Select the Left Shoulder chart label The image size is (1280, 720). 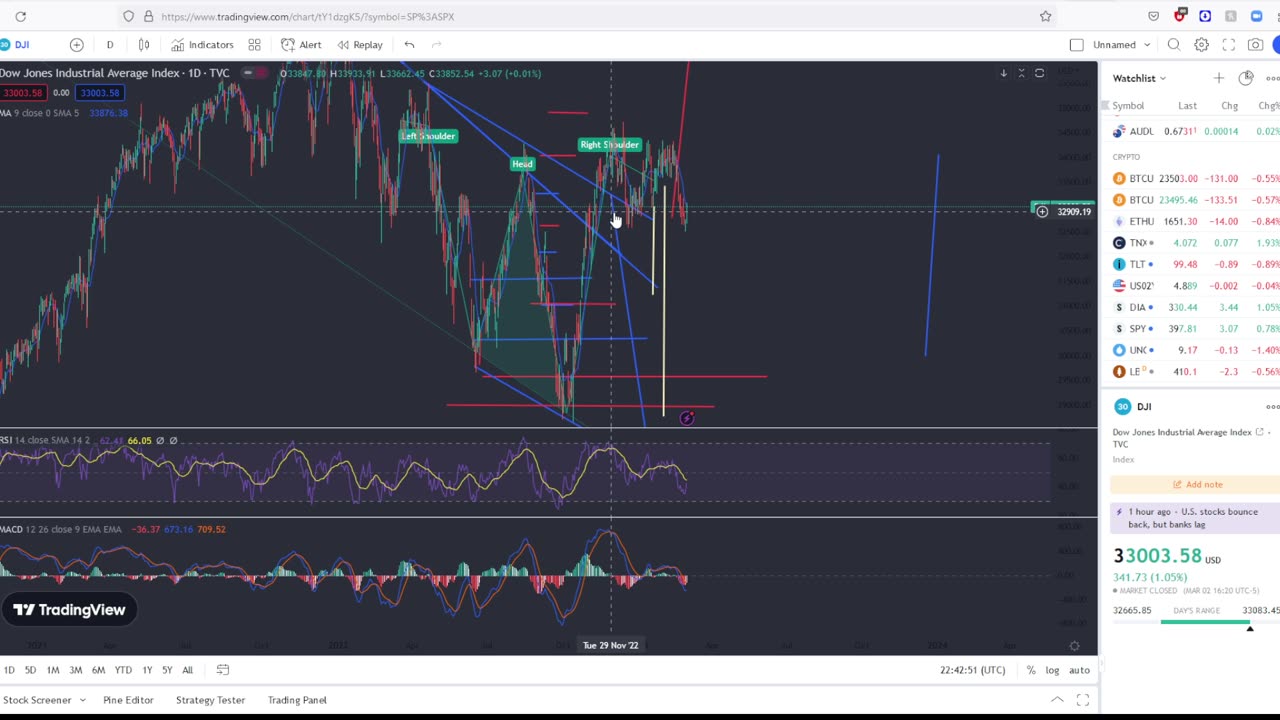pyautogui.click(x=428, y=136)
